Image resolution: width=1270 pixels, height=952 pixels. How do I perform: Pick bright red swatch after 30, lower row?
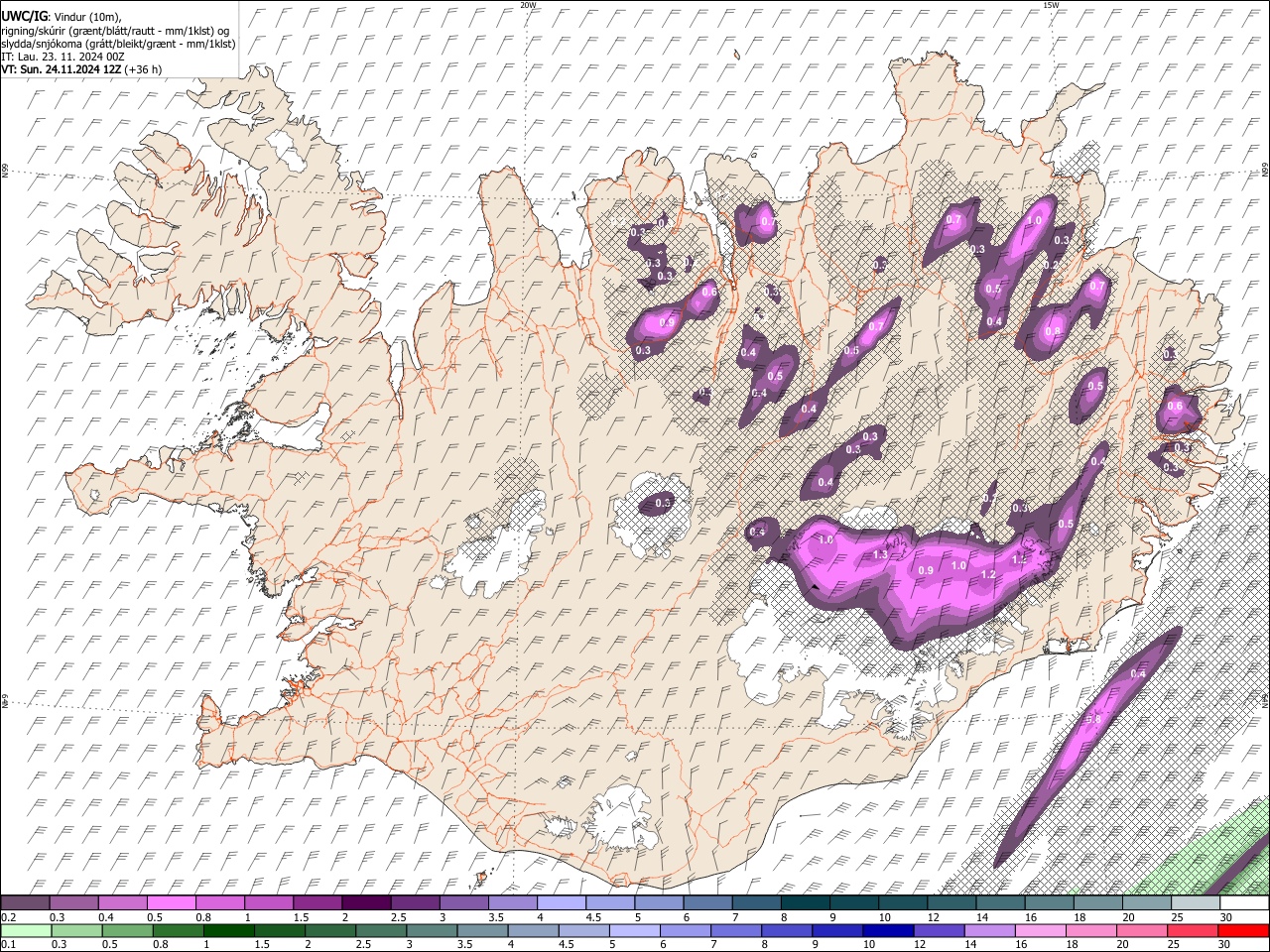click(1244, 930)
